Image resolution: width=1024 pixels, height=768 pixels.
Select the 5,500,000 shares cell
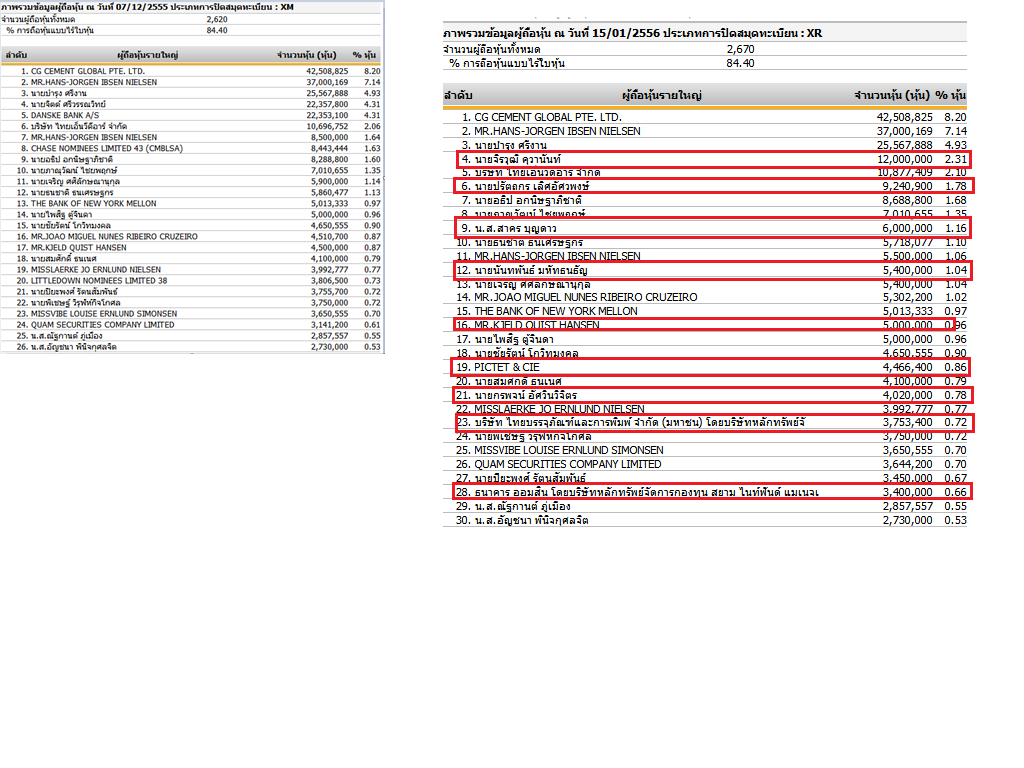pyautogui.click(x=907, y=256)
